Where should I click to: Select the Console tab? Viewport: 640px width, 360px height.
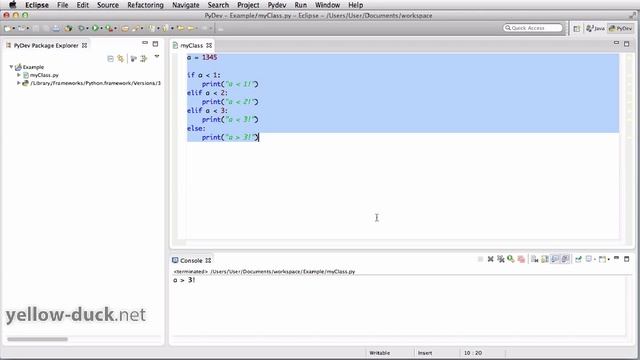[191, 260]
